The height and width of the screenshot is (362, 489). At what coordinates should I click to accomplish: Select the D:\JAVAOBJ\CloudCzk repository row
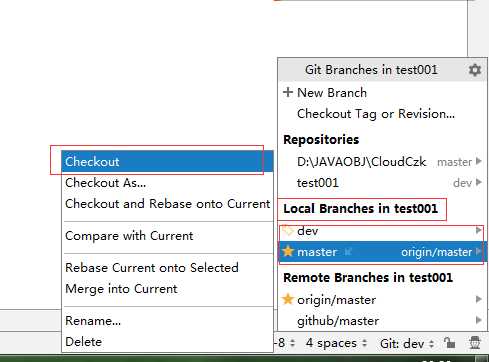click(x=383, y=161)
